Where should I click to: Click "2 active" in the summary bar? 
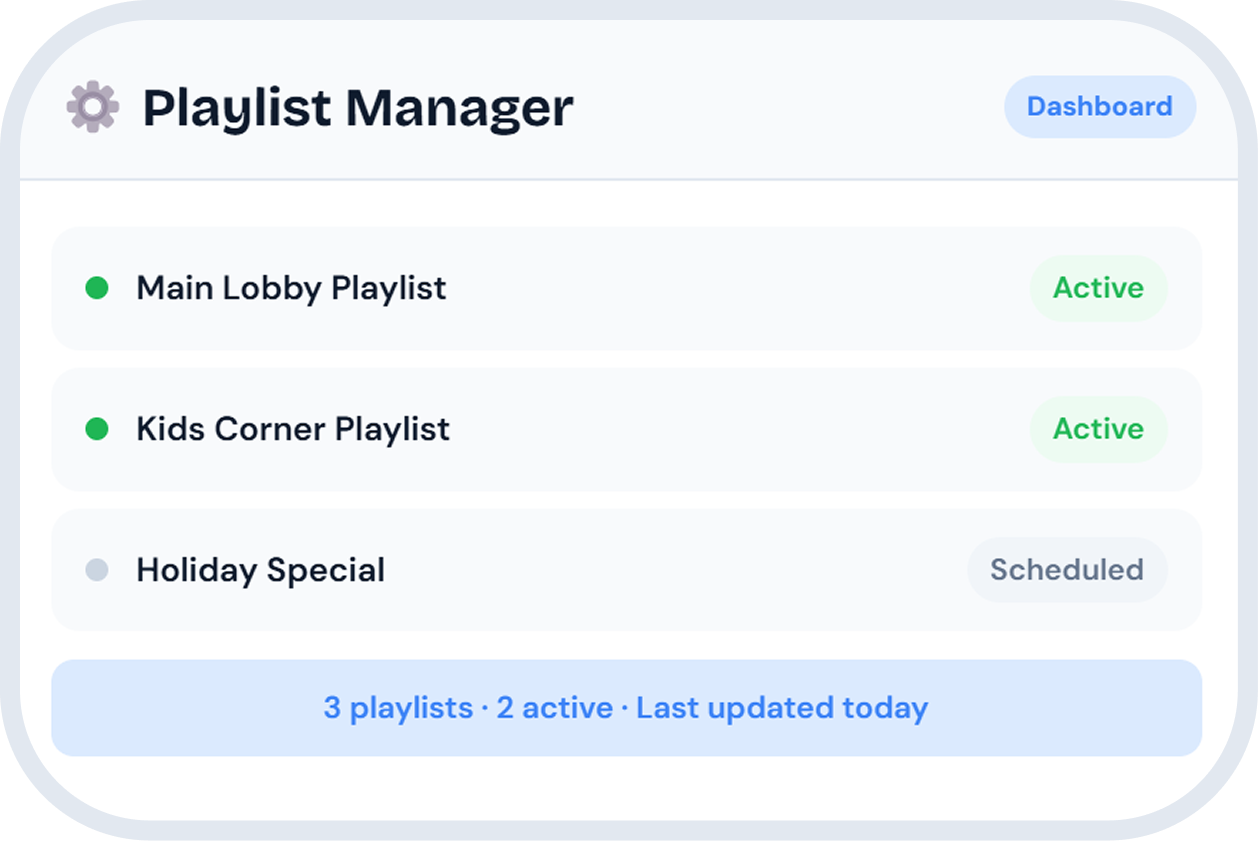pos(554,709)
